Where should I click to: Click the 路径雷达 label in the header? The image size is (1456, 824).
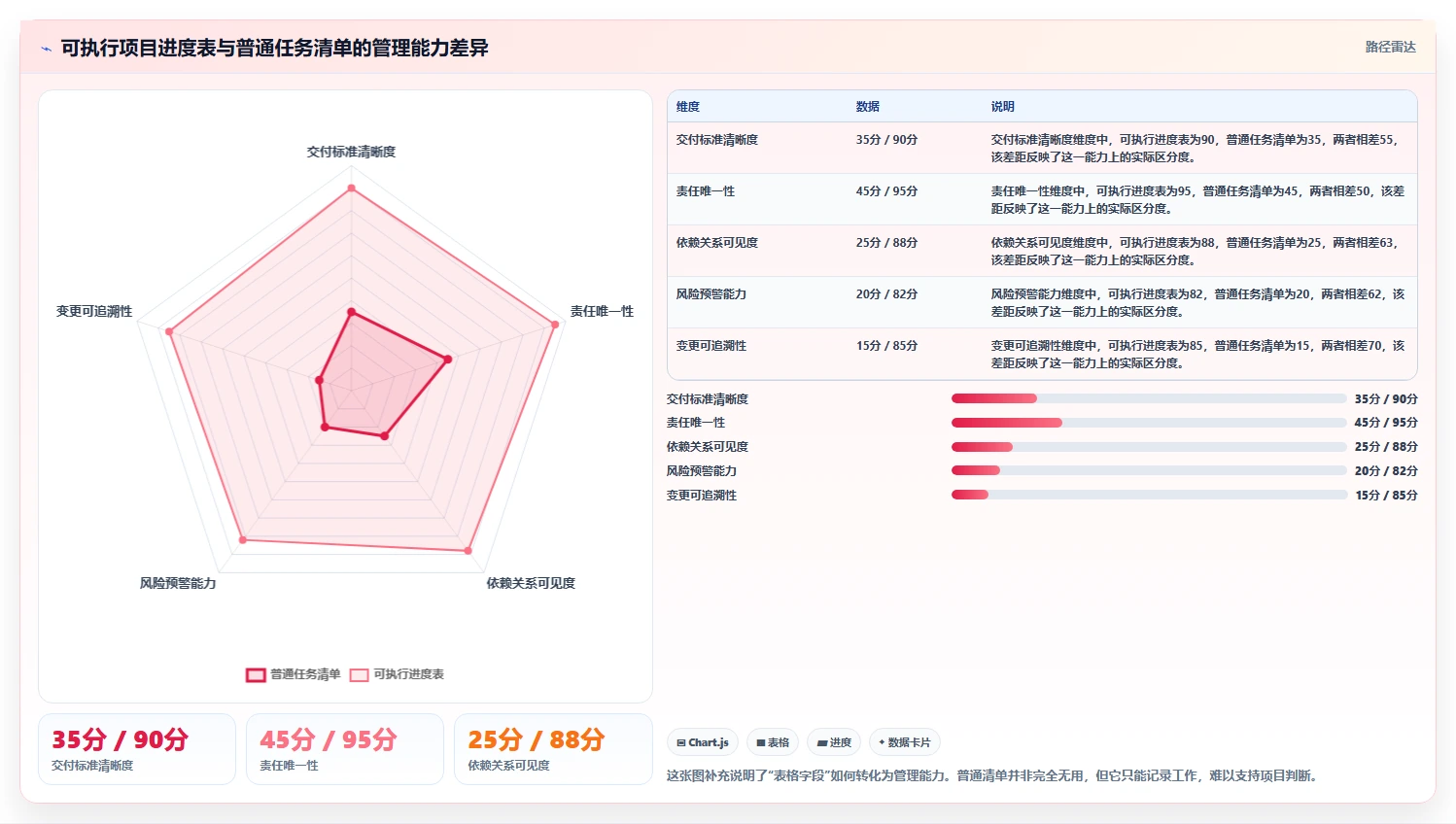(x=1390, y=47)
